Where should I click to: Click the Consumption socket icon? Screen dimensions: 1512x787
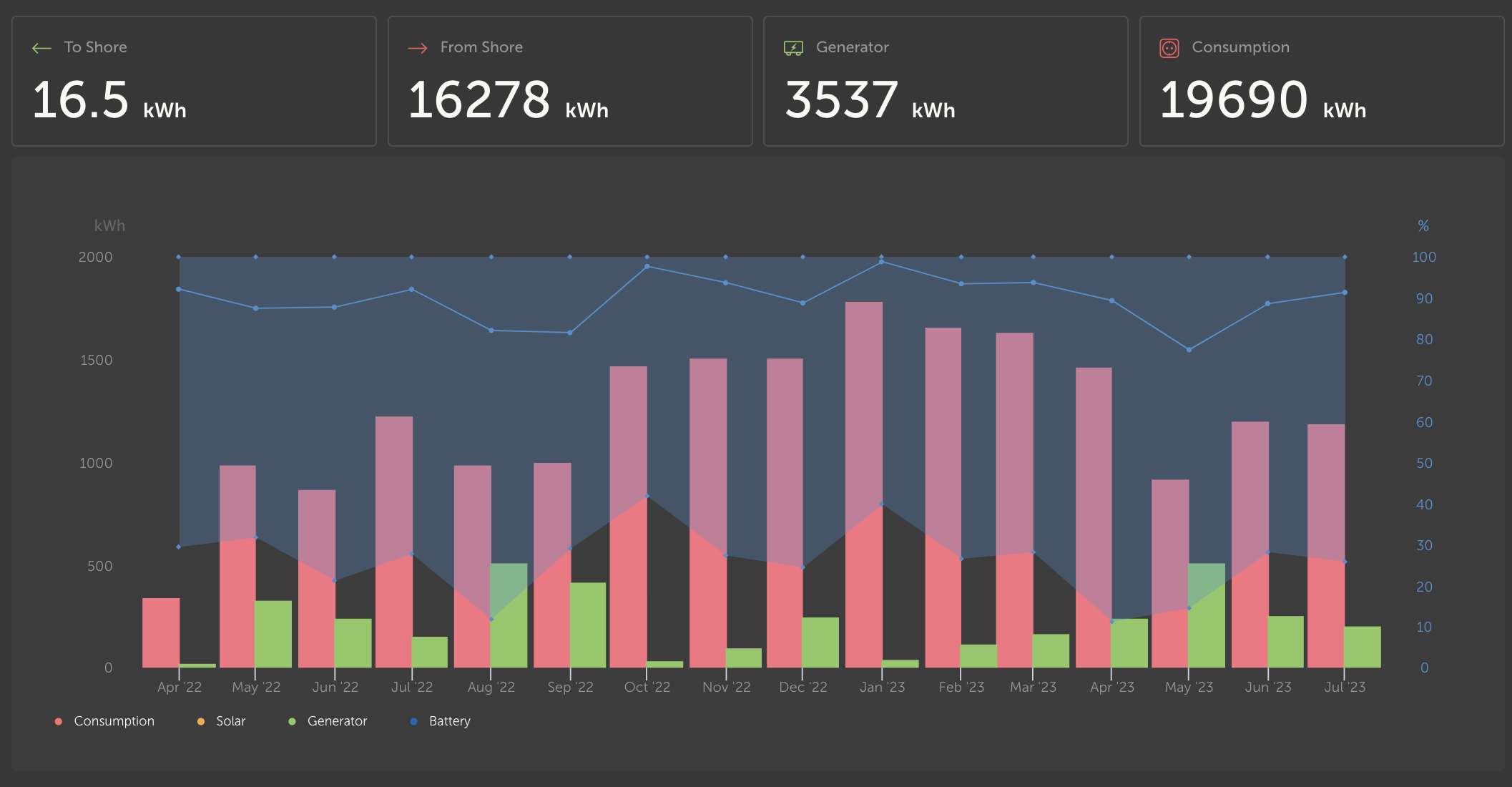pyautogui.click(x=1169, y=48)
